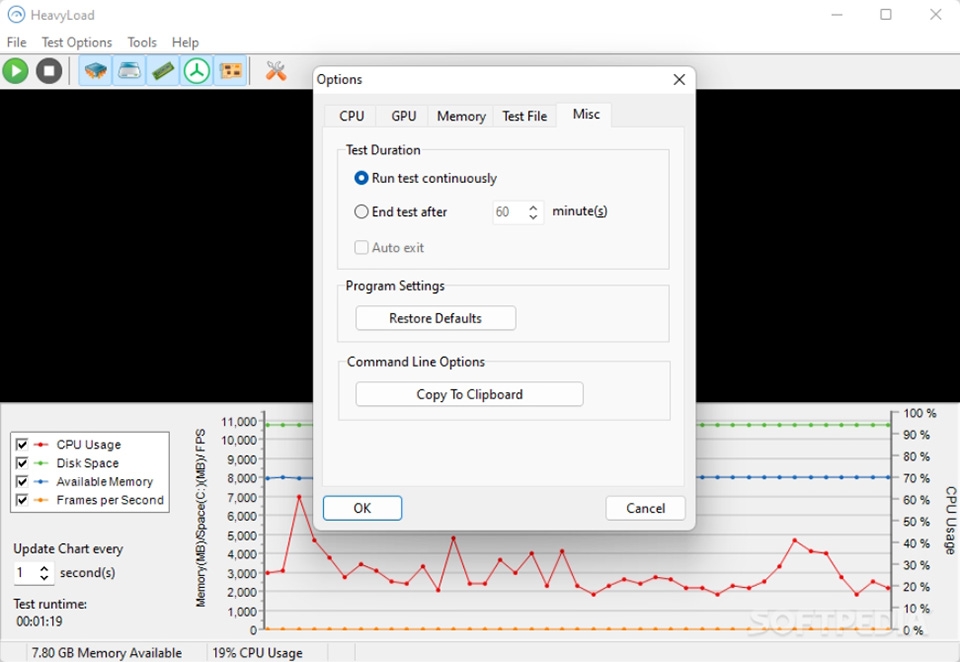Click the minutes field showing 60
This screenshot has height=662, width=960.
[x=509, y=212]
